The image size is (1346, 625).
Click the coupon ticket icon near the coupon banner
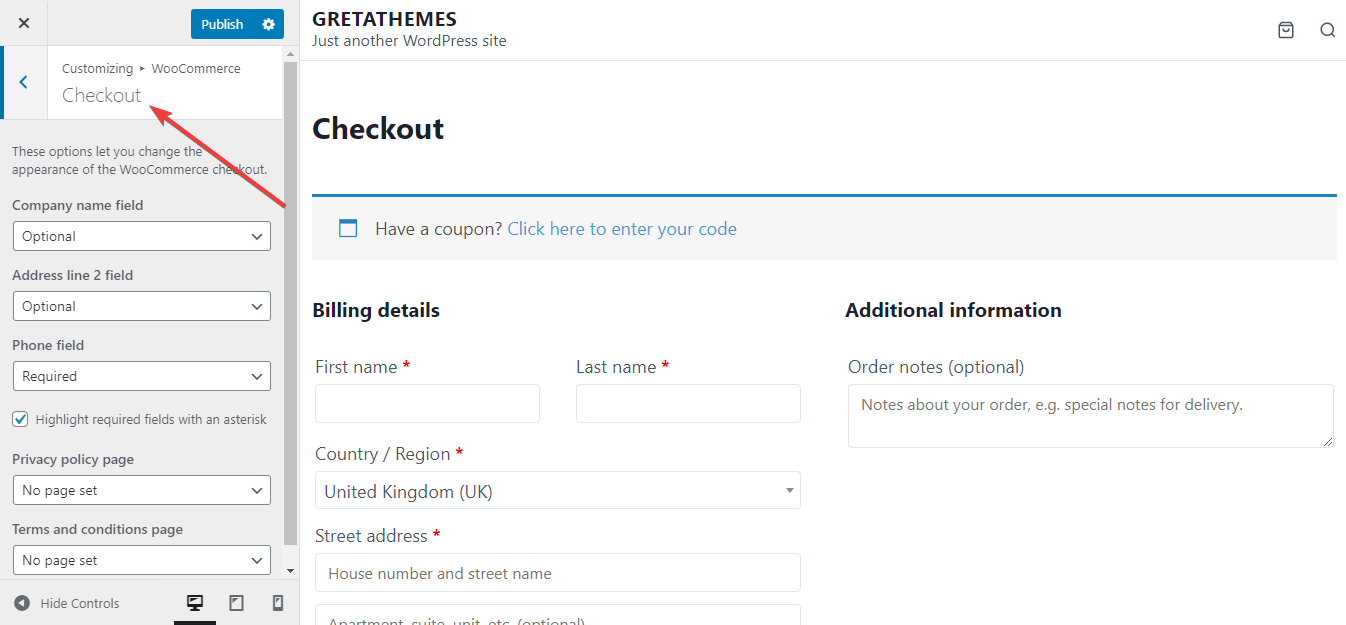(348, 228)
